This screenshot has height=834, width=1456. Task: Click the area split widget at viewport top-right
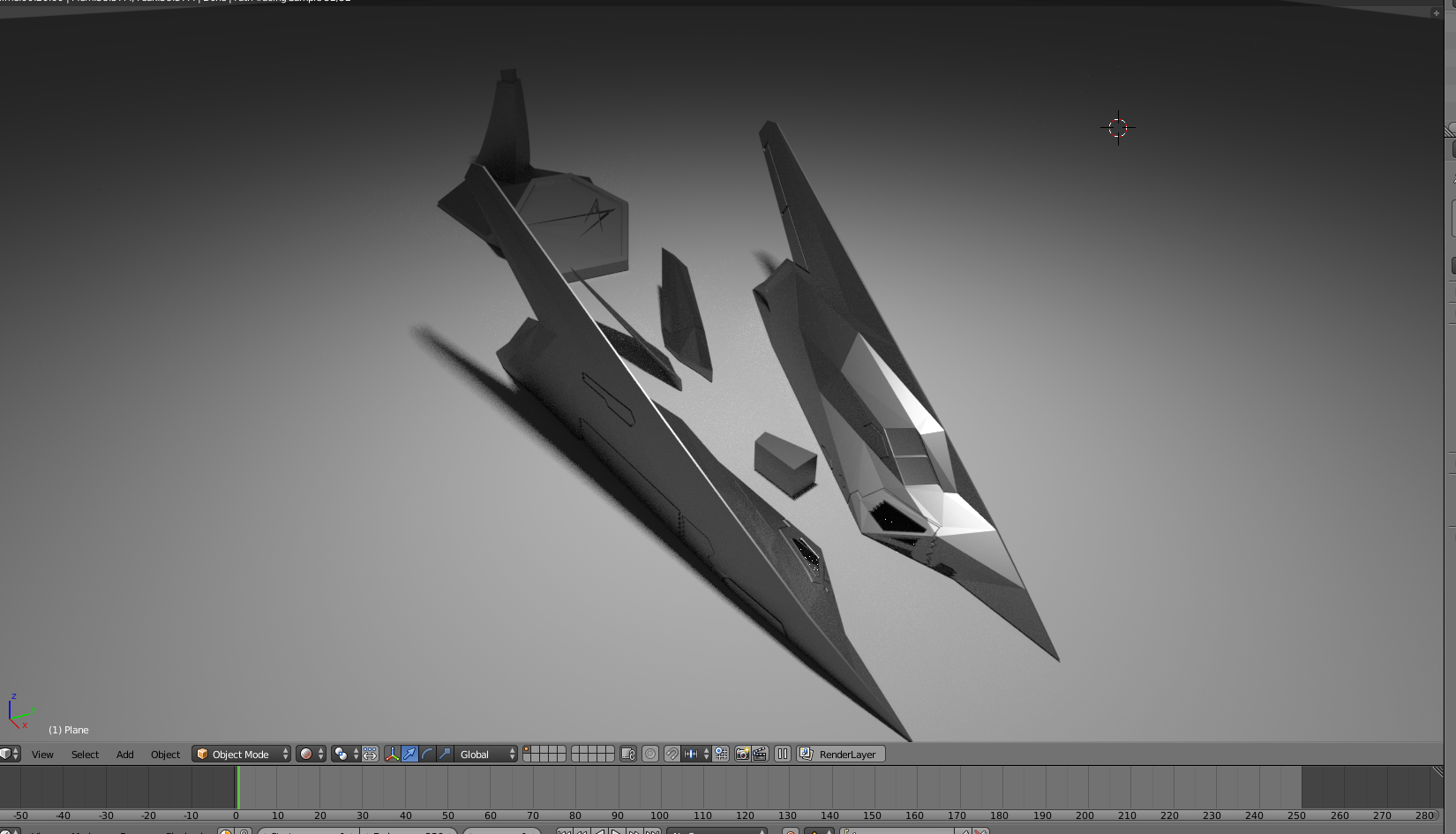[x=1437, y=13]
